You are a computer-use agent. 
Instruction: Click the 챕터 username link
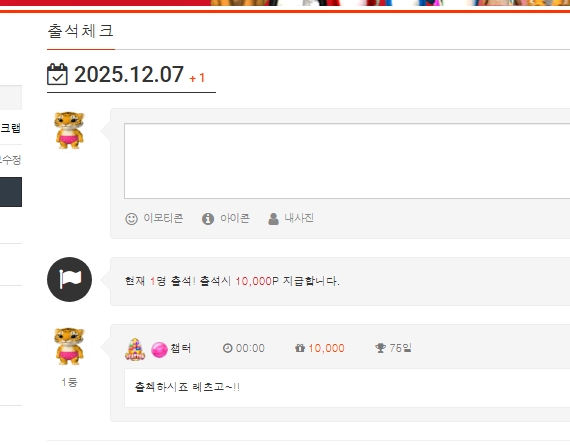pos(181,348)
